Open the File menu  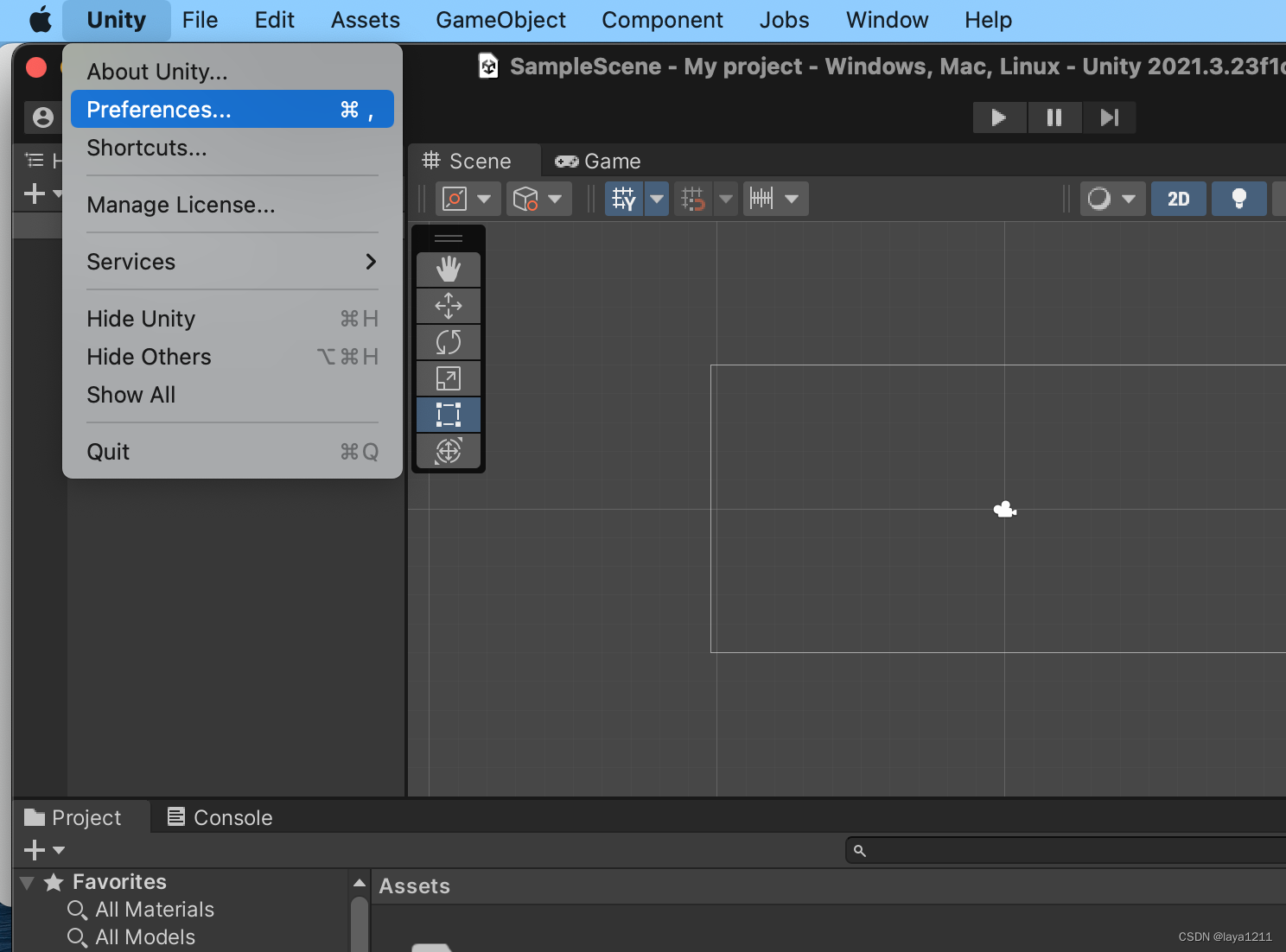point(200,20)
